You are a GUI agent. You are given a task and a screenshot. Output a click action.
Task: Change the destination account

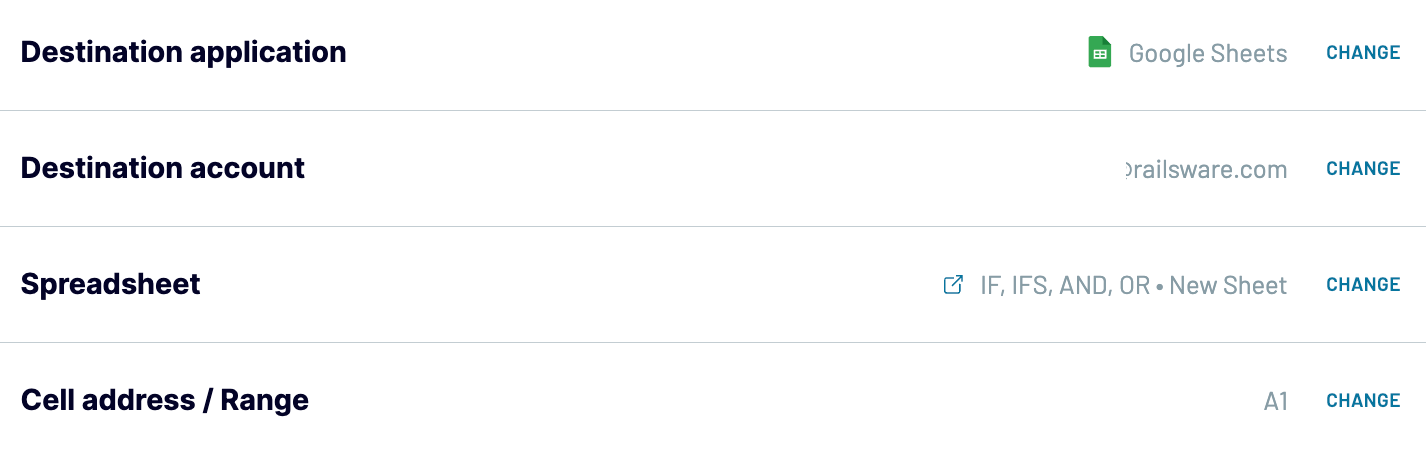click(1362, 169)
